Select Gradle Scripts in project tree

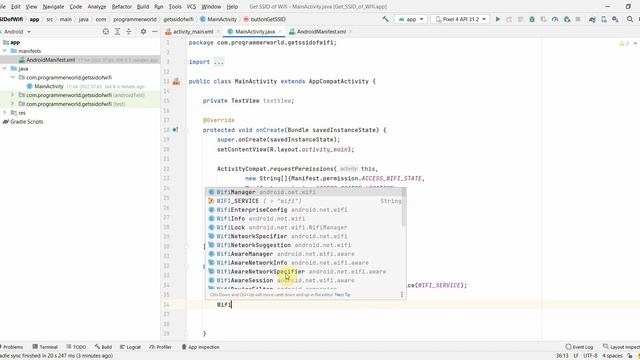click(27, 122)
